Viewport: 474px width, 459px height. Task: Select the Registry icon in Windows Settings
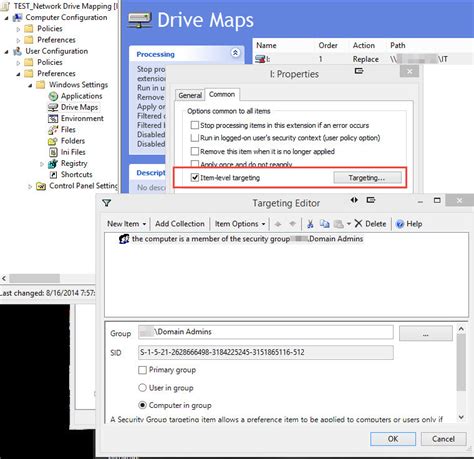click(53, 163)
